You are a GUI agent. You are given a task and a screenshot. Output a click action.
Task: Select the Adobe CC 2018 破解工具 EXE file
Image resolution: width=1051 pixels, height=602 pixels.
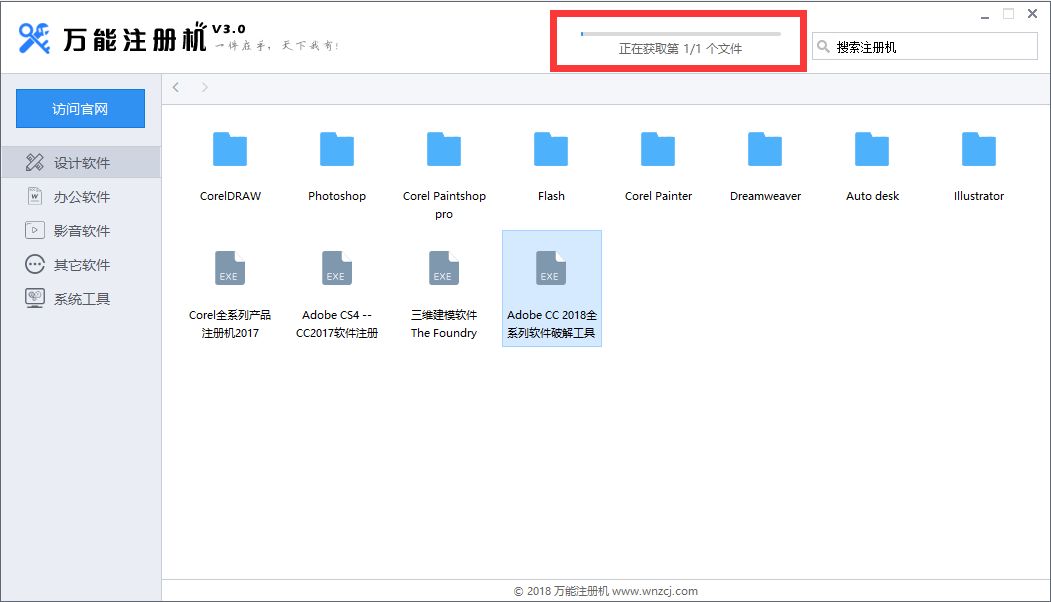click(552, 288)
